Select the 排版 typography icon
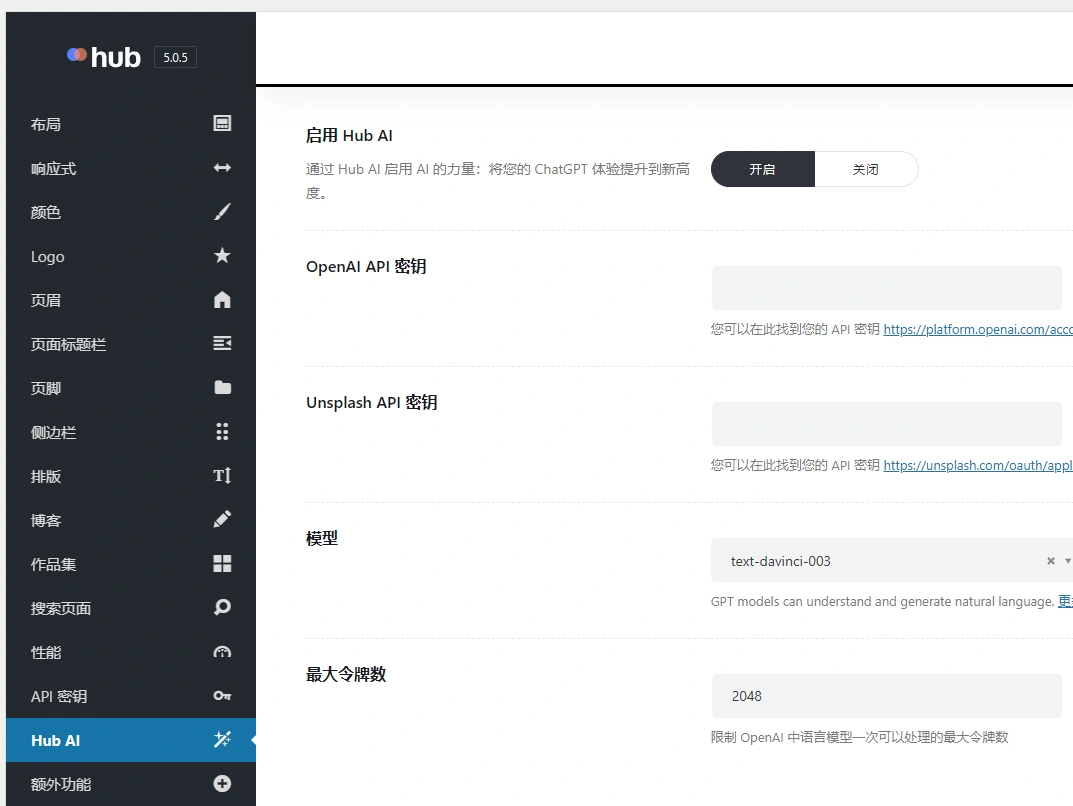The width and height of the screenshot is (1073, 806). tap(221, 476)
